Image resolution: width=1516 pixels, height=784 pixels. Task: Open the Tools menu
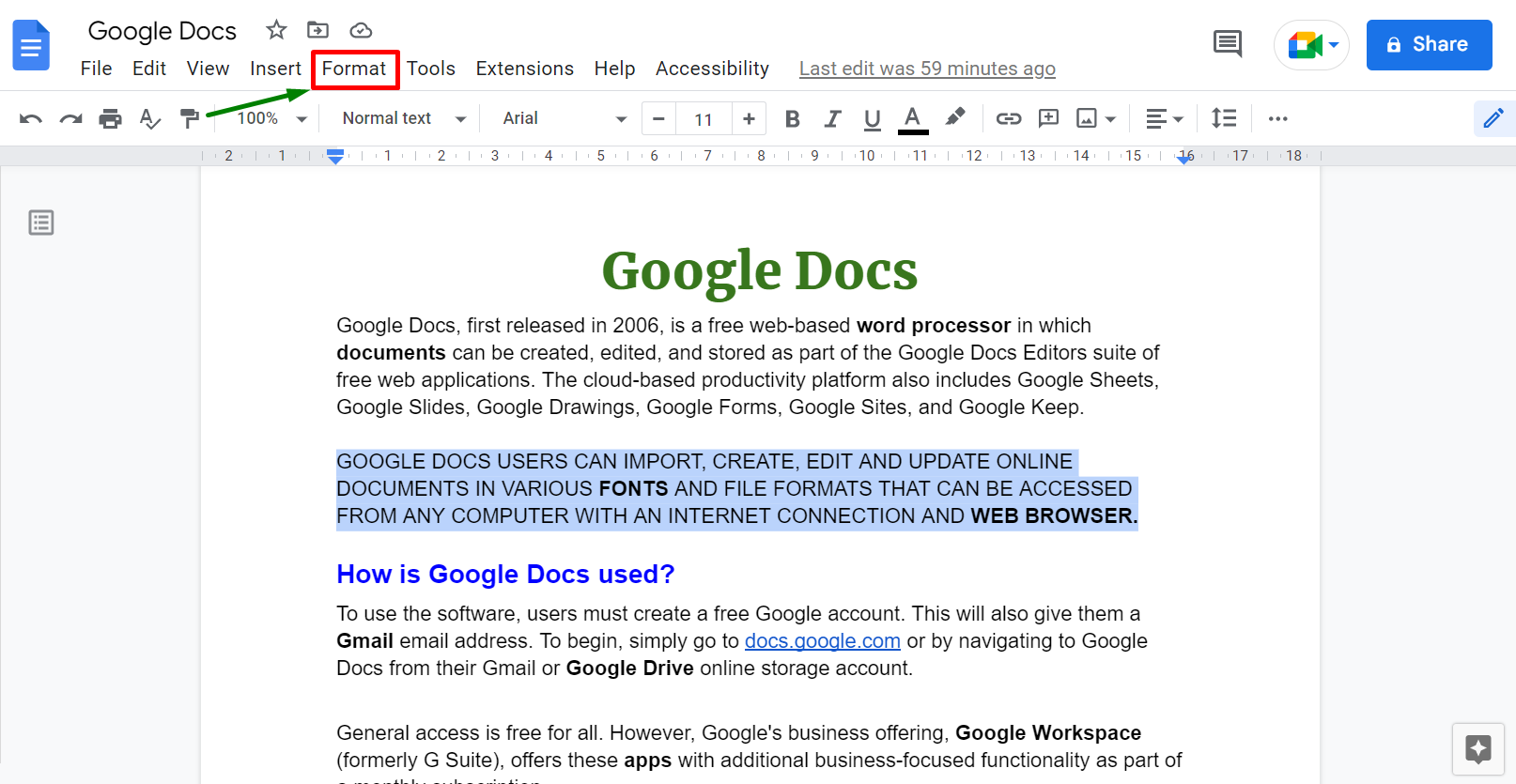(431, 69)
